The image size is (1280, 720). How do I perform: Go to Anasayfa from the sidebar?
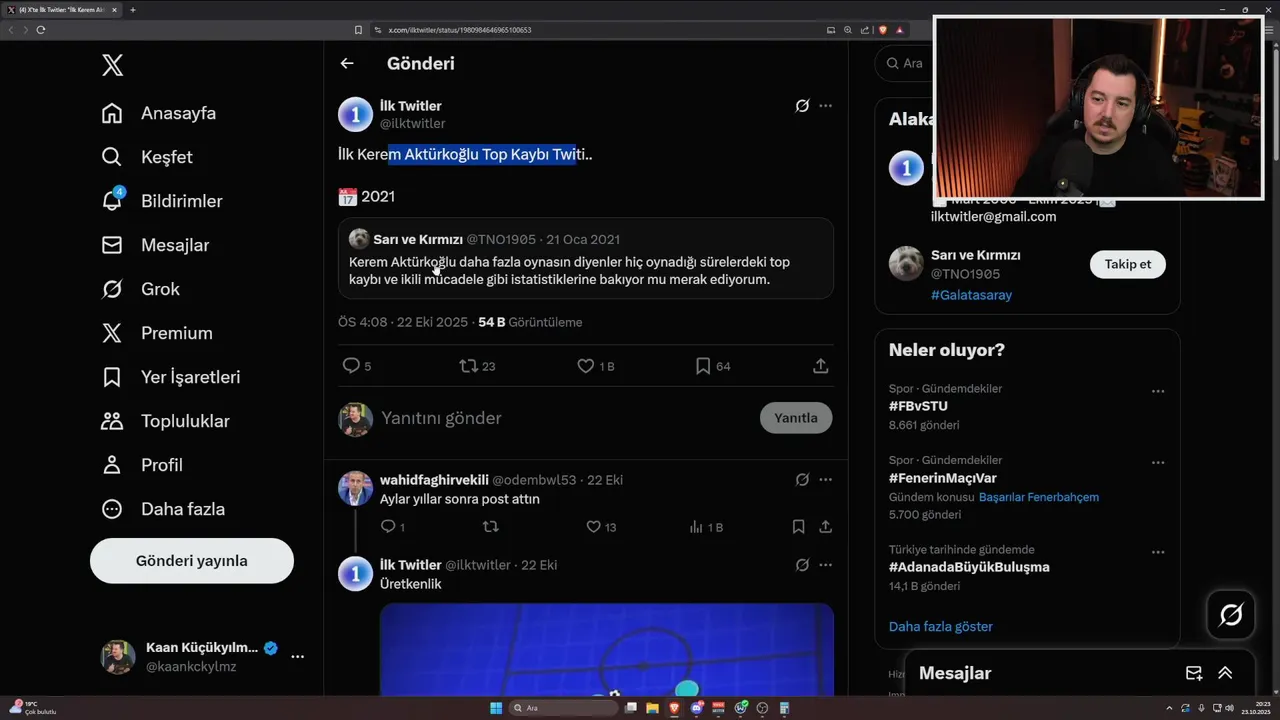pyautogui.click(x=159, y=113)
